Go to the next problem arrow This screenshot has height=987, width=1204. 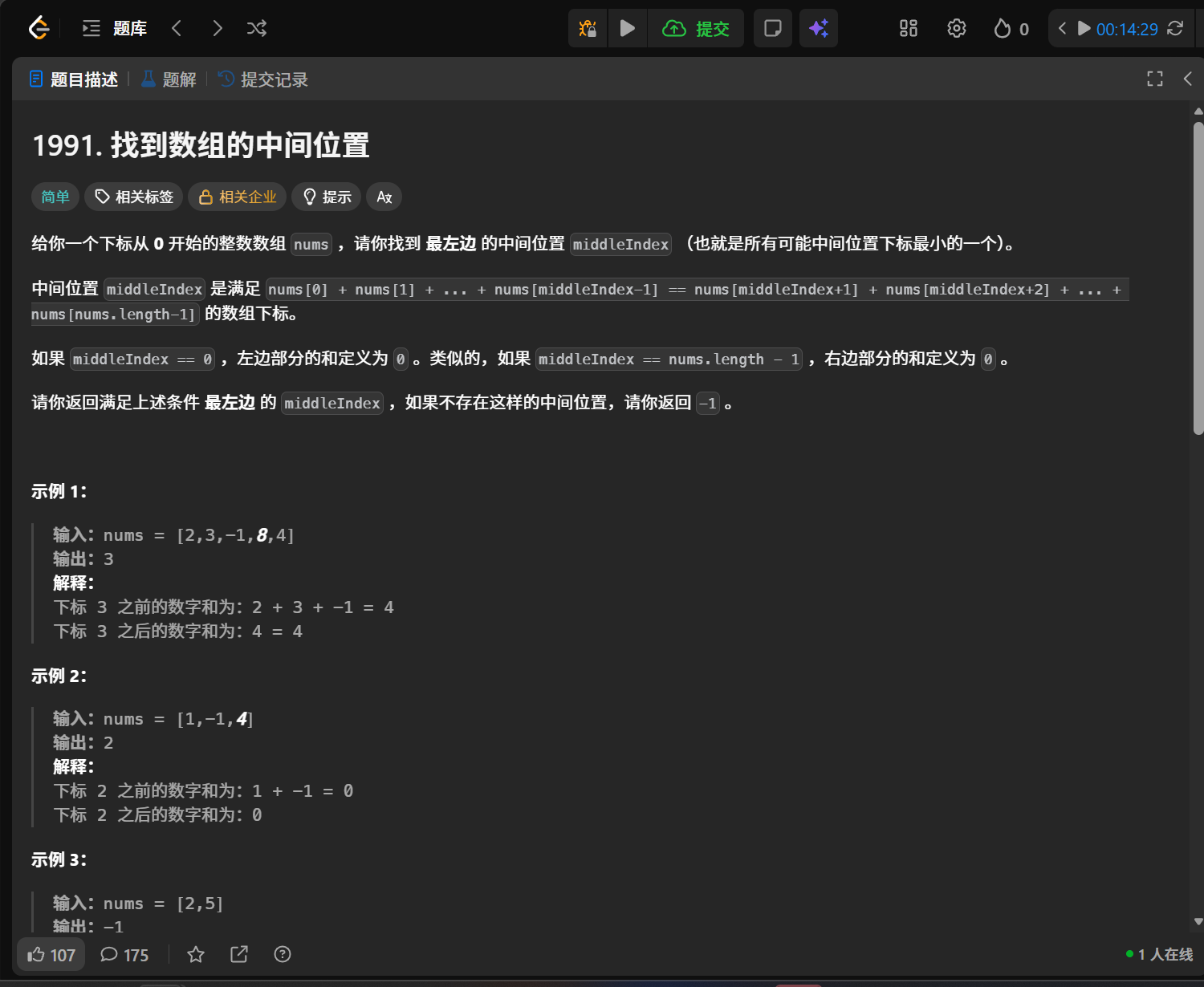pos(218,29)
